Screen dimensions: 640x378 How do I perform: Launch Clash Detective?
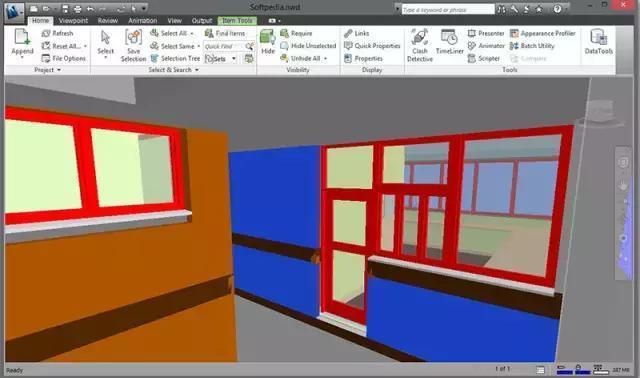click(x=420, y=45)
